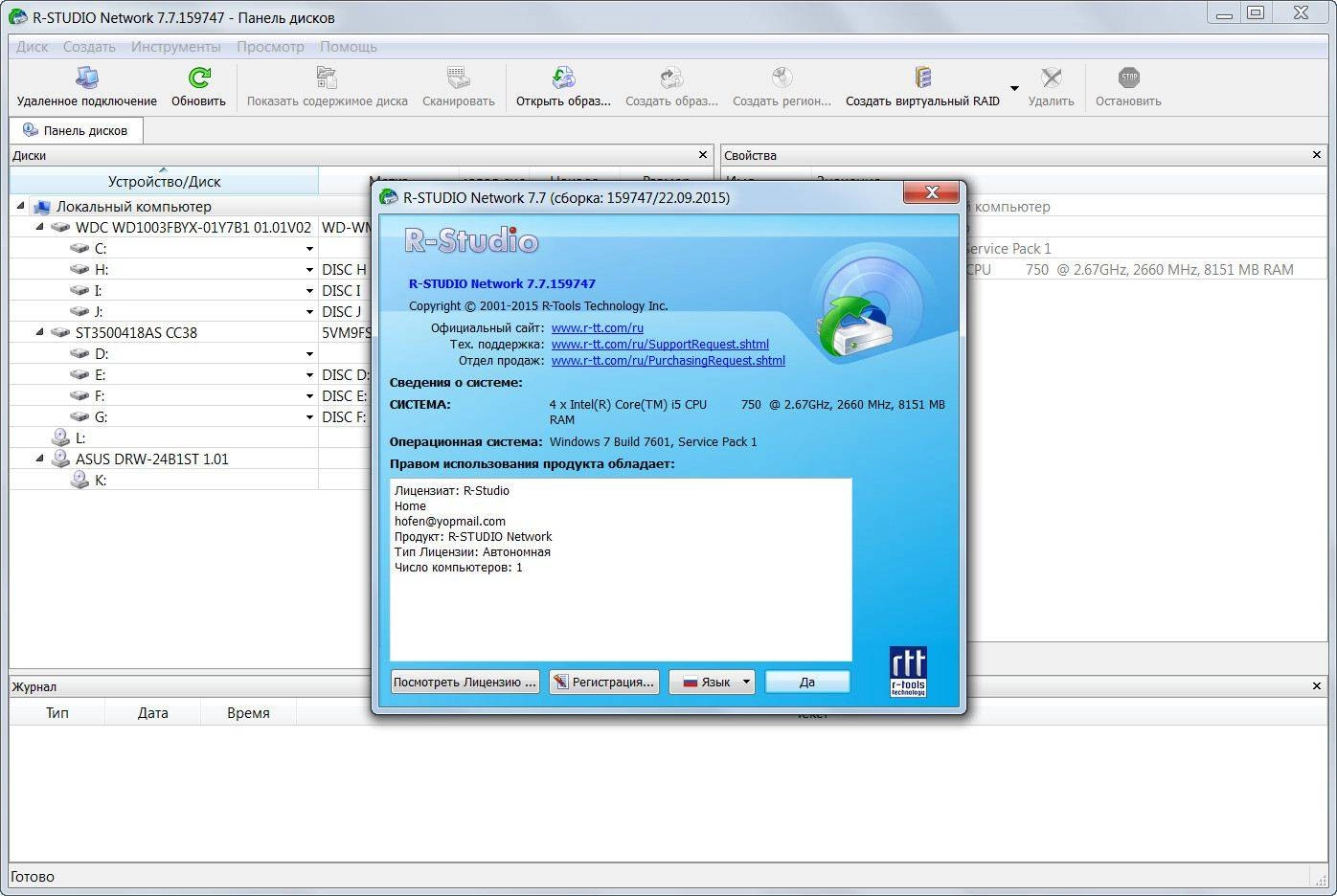
Task: Open the Создать menu
Action: click(x=89, y=46)
